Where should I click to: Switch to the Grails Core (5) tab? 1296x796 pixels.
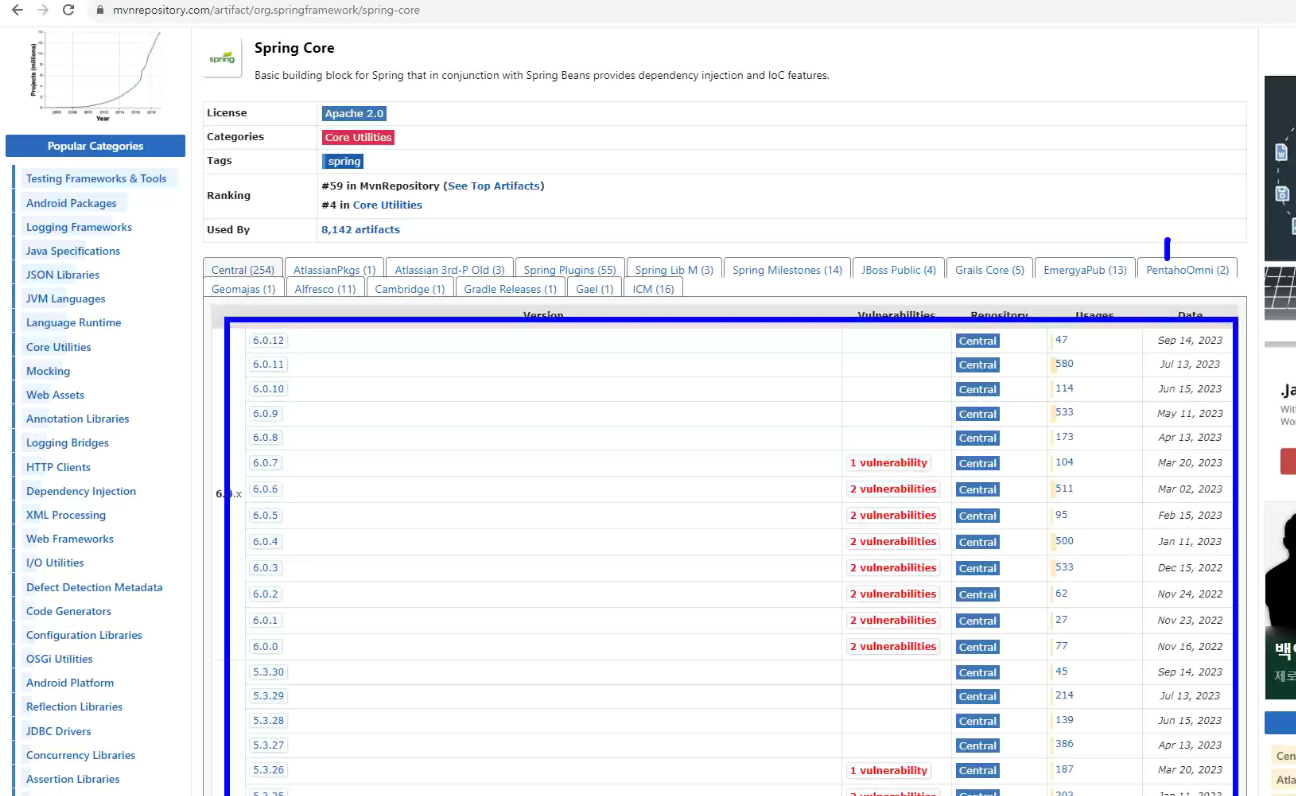(x=990, y=270)
